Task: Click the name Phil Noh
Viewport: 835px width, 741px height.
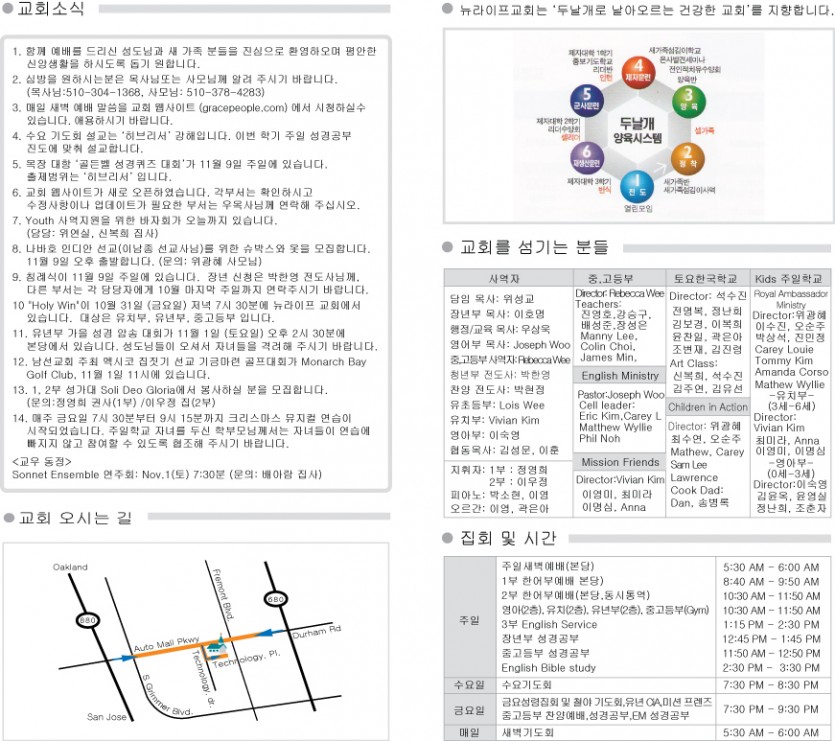Action: [600, 438]
